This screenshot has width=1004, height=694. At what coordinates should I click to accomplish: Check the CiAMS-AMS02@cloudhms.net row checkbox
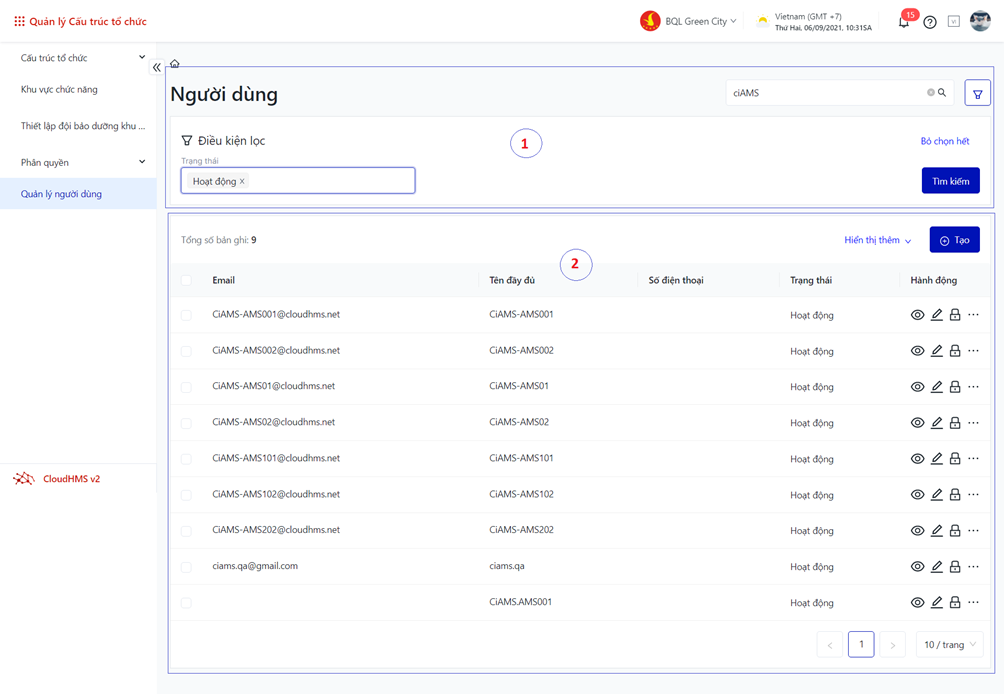point(186,423)
